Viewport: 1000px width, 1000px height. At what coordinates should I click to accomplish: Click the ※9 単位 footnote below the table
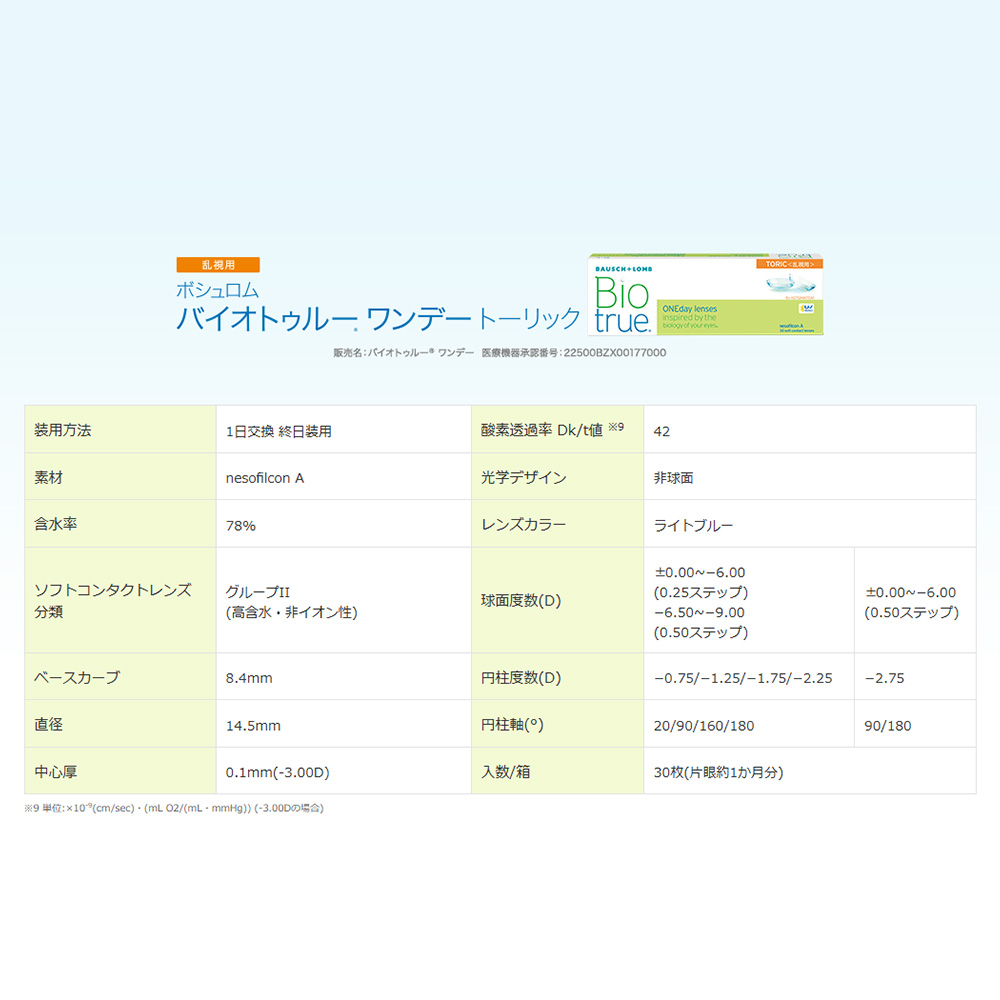174,808
